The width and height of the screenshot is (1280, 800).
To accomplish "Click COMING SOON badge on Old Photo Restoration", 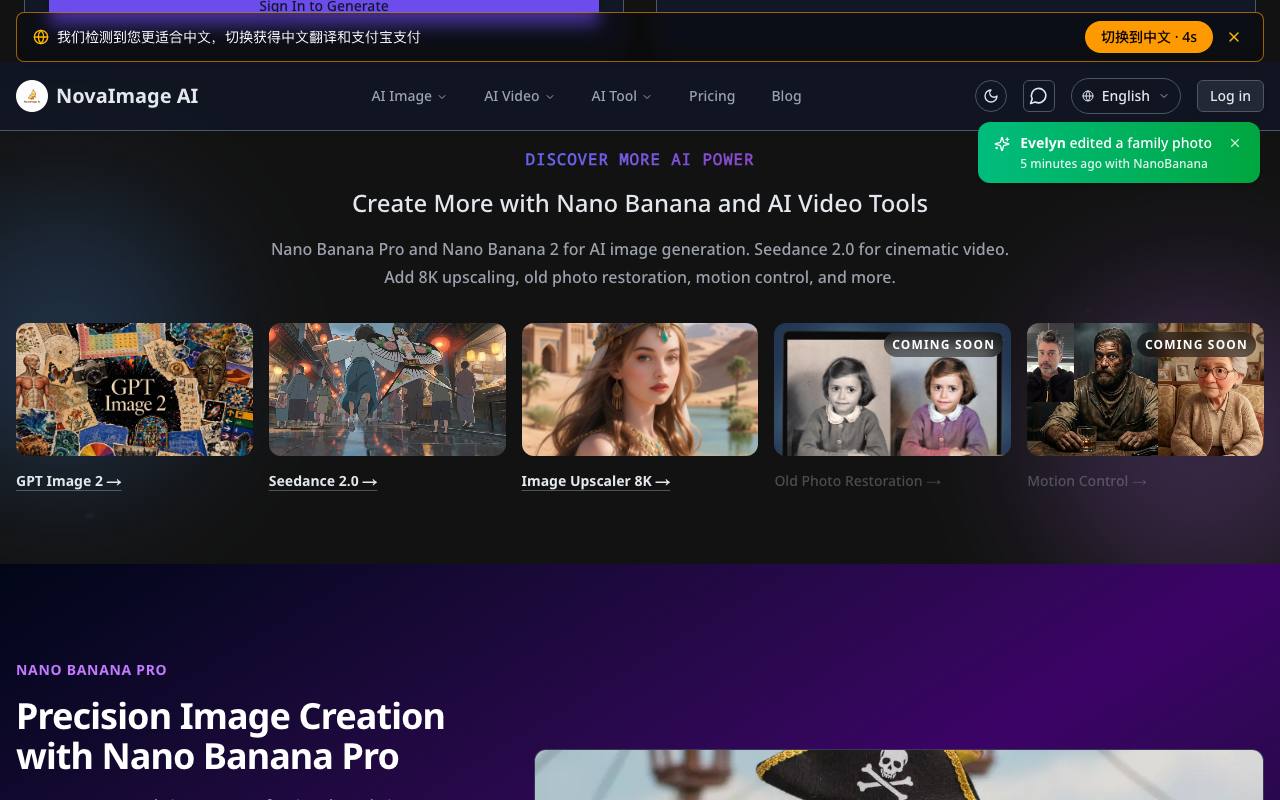I will (943, 344).
